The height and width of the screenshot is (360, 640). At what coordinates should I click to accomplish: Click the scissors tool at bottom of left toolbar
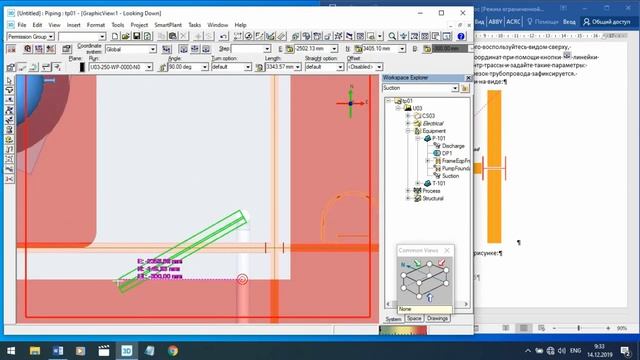point(9,179)
